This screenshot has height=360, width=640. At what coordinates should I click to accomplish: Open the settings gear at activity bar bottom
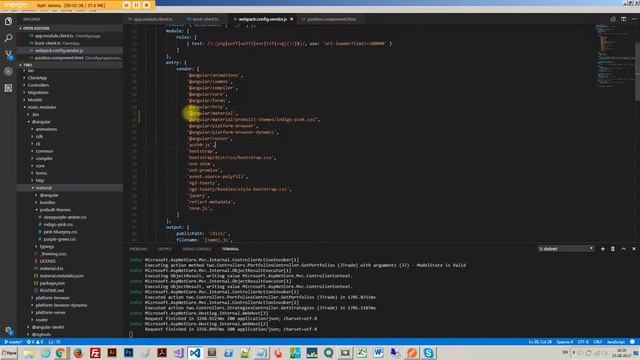coord(9,331)
